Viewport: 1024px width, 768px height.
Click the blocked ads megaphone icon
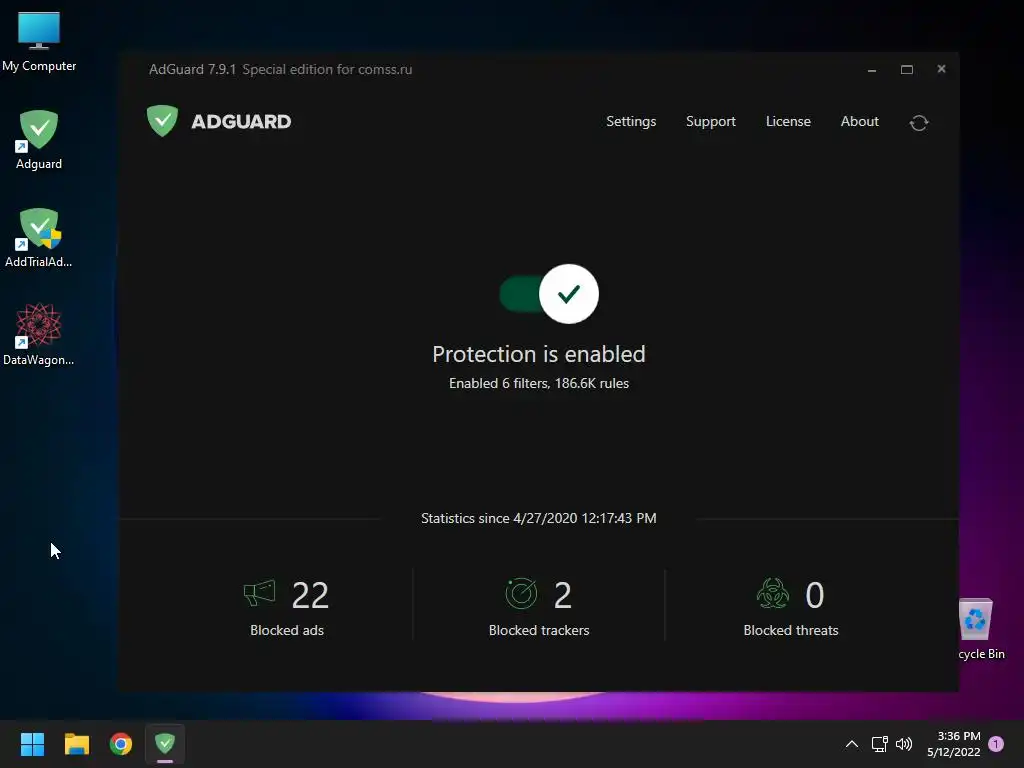pos(259,594)
